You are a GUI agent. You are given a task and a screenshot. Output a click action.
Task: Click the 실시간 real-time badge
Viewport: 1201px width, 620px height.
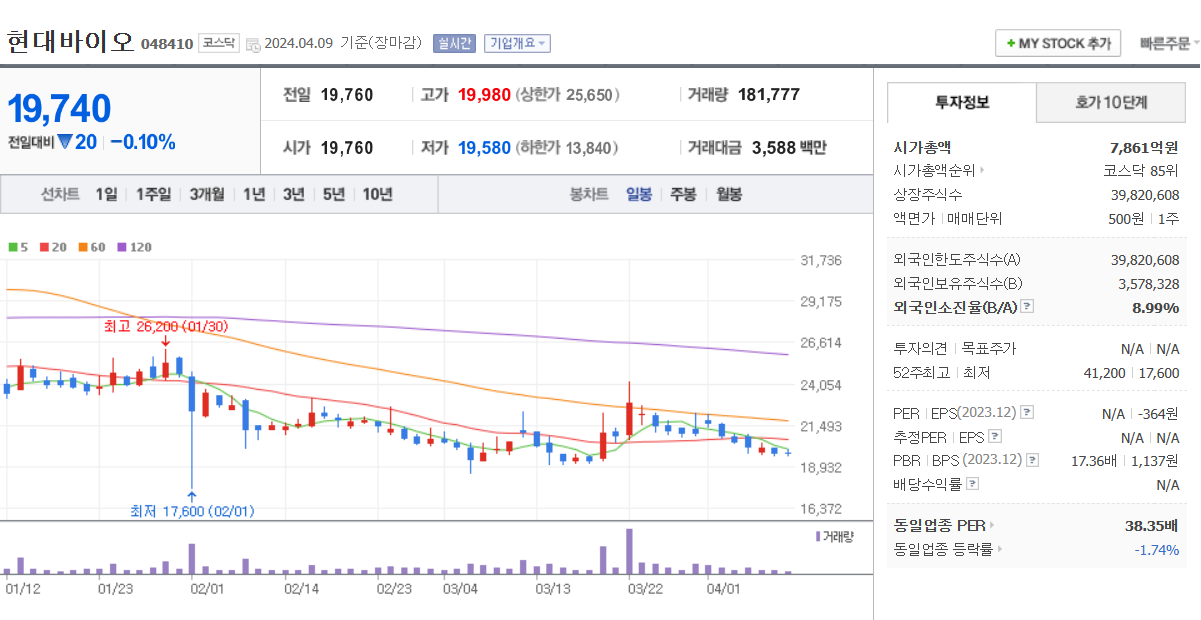[x=454, y=44]
